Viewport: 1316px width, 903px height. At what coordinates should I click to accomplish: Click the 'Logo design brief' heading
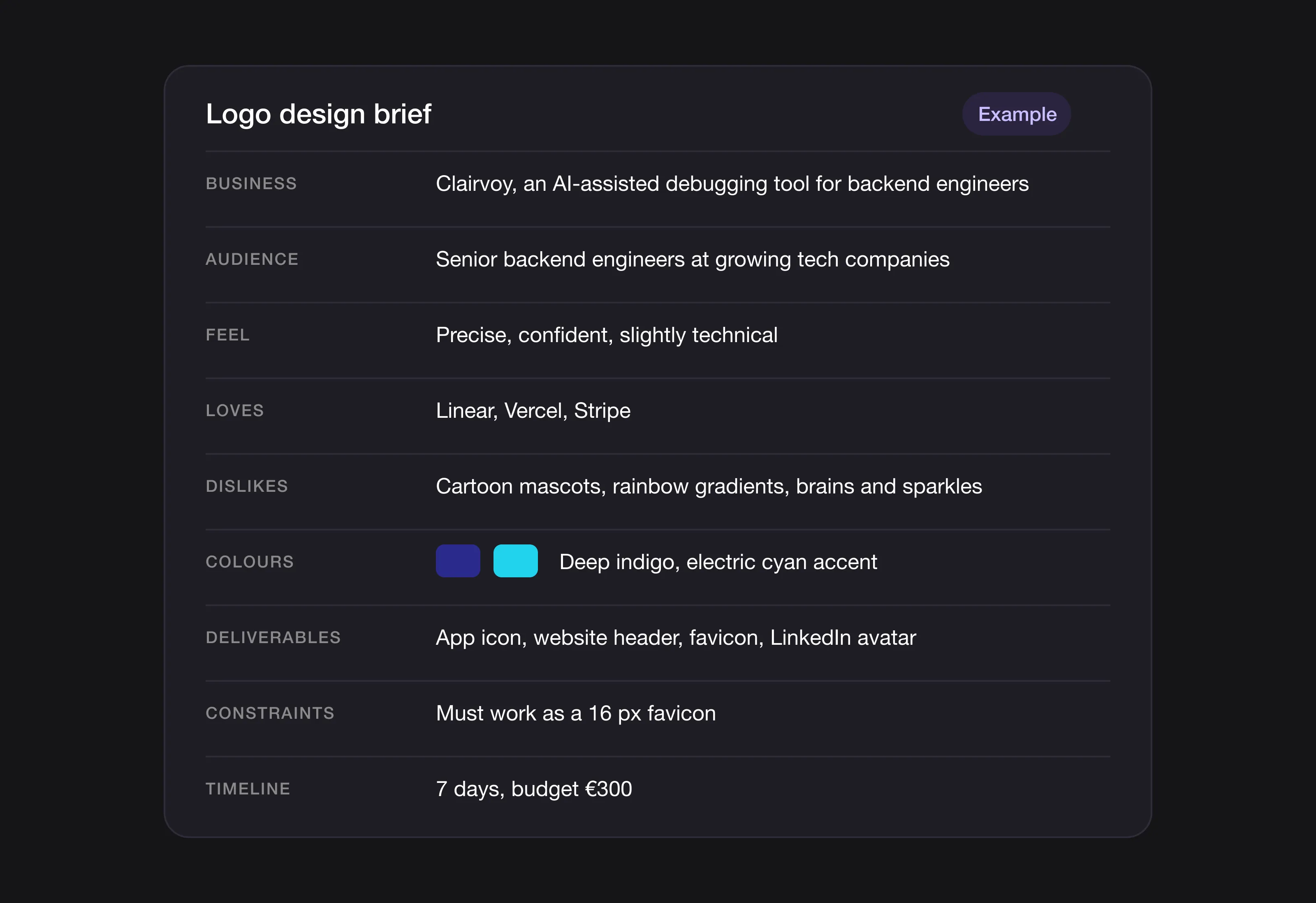point(318,114)
